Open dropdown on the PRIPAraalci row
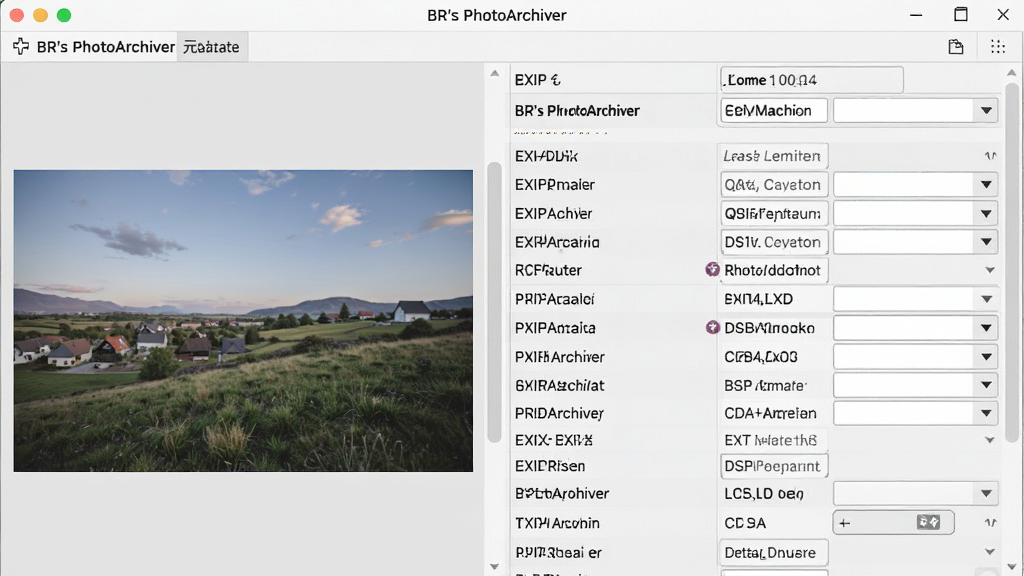This screenshot has width=1024, height=576. [986, 299]
